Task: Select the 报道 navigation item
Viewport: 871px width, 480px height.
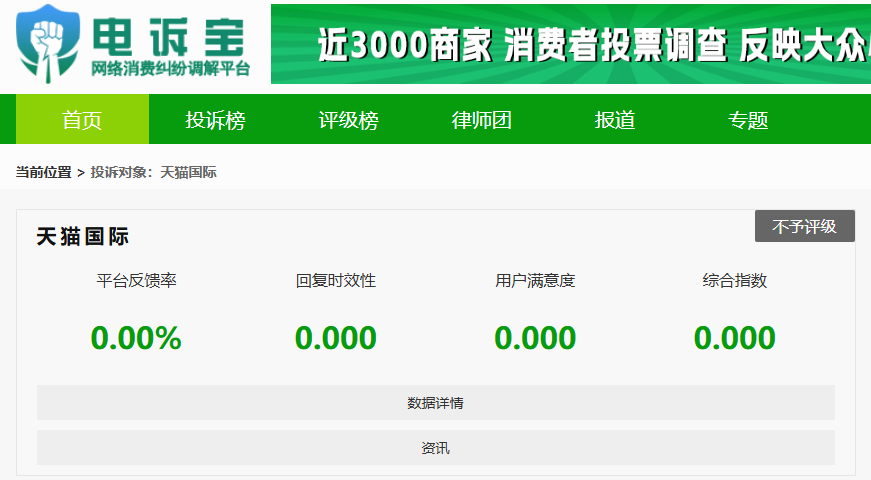Action: (615, 119)
